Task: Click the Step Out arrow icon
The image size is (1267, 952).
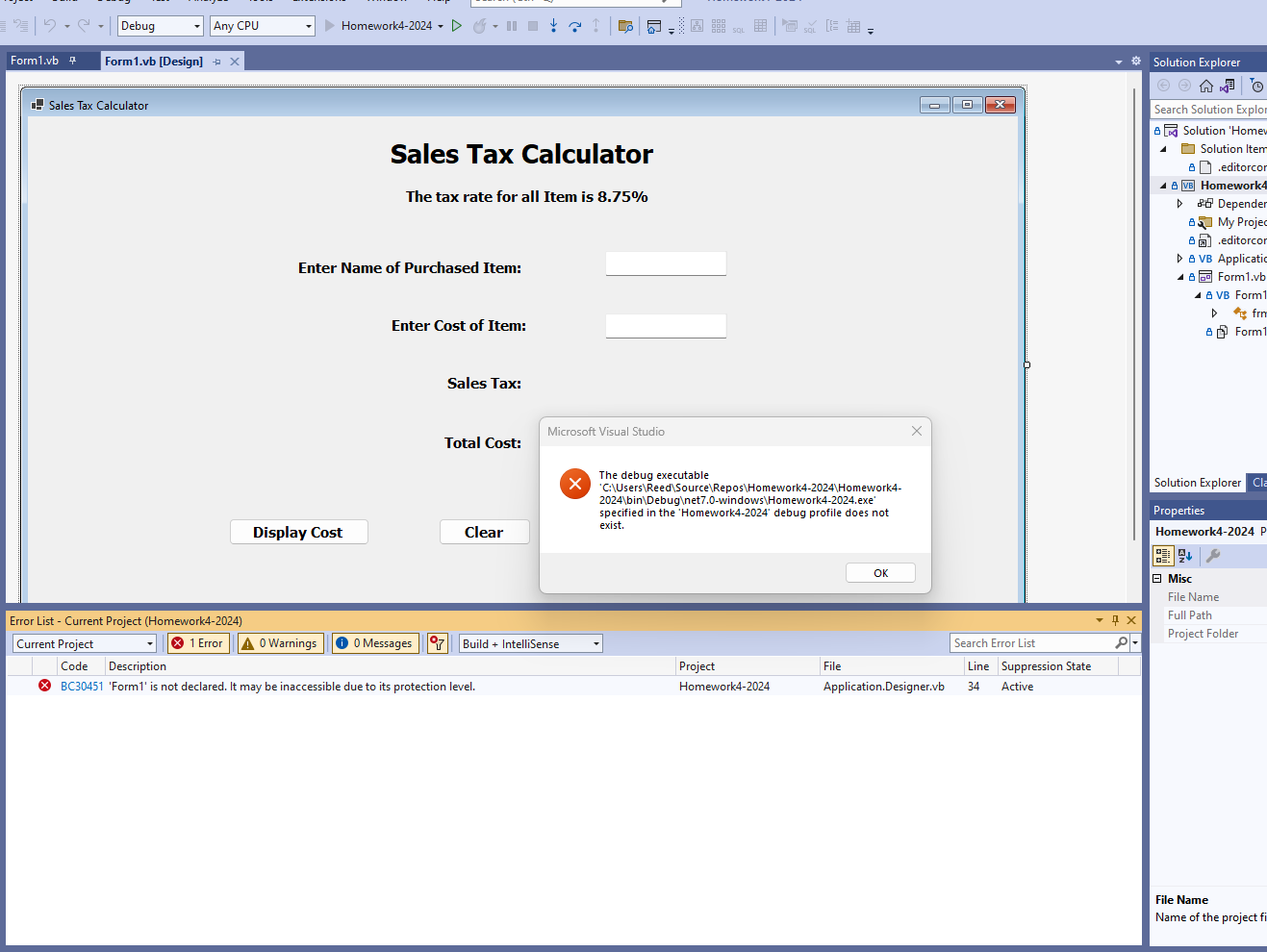Action: (x=596, y=26)
